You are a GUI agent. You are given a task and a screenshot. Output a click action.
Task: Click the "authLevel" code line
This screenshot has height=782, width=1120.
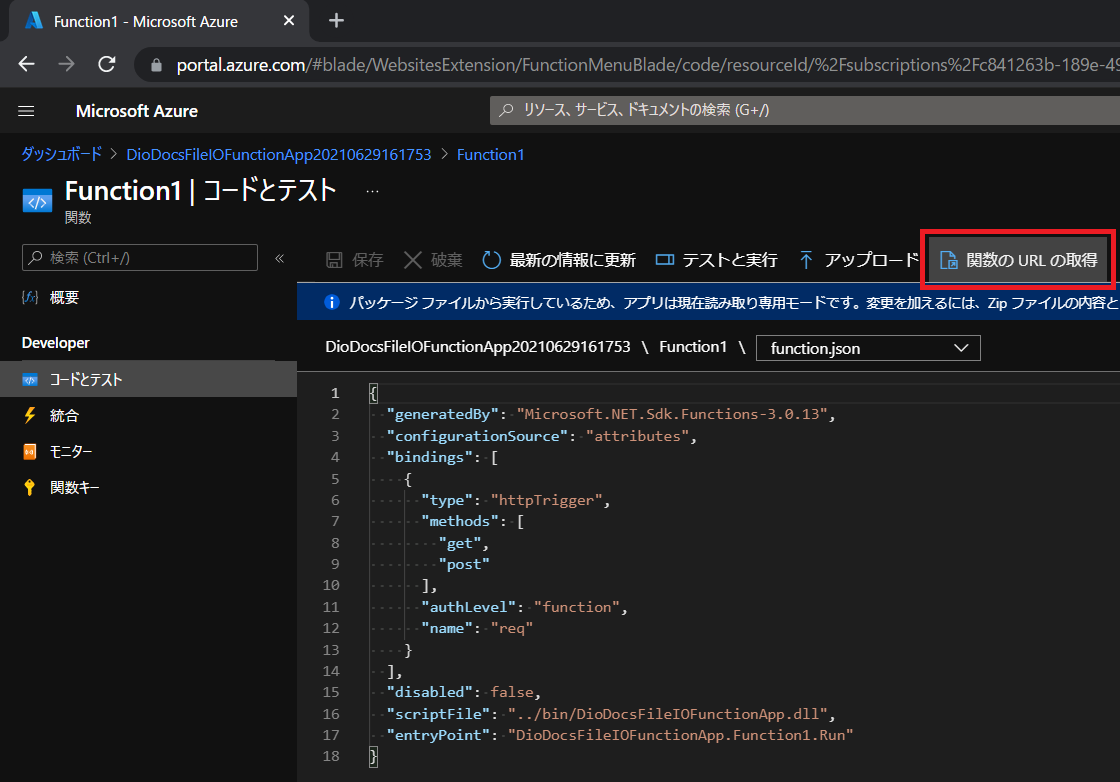pyautogui.click(x=524, y=607)
